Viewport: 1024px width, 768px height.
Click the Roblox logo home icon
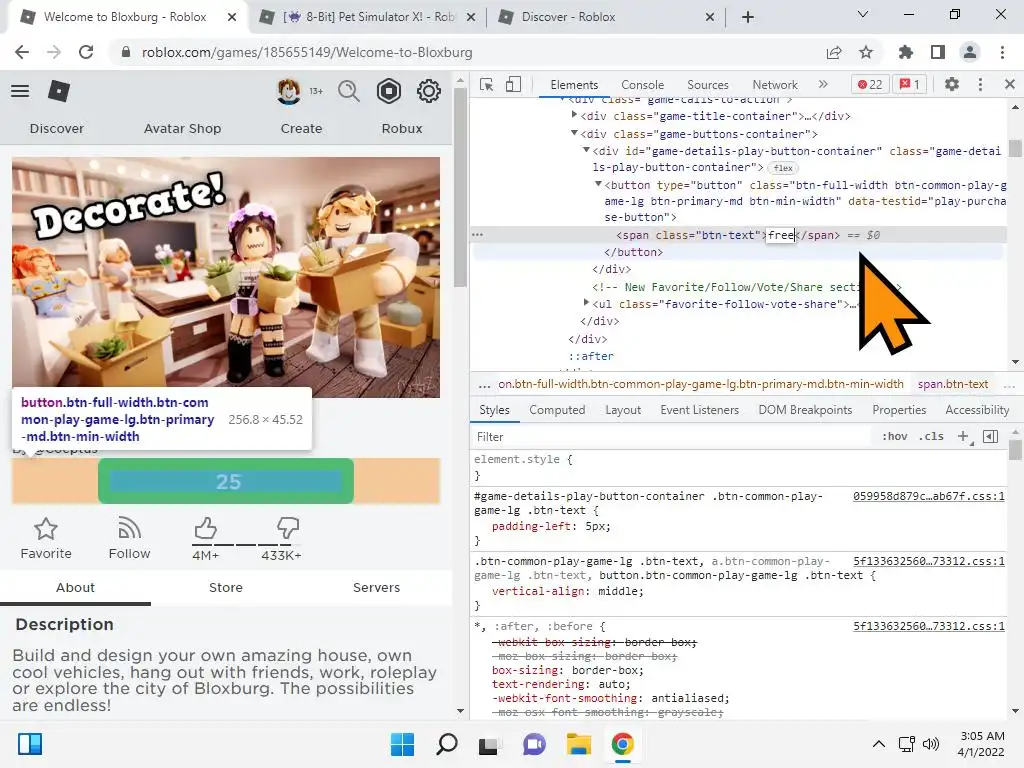pos(59,91)
